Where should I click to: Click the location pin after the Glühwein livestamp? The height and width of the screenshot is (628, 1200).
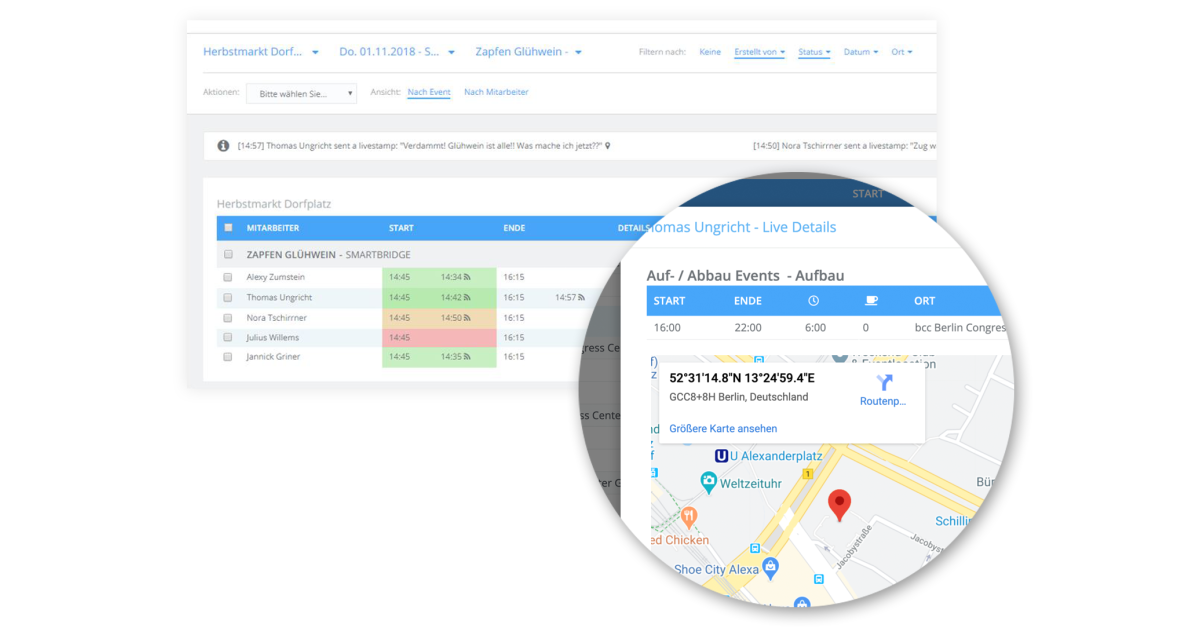pyautogui.click(x=608, y=146)
